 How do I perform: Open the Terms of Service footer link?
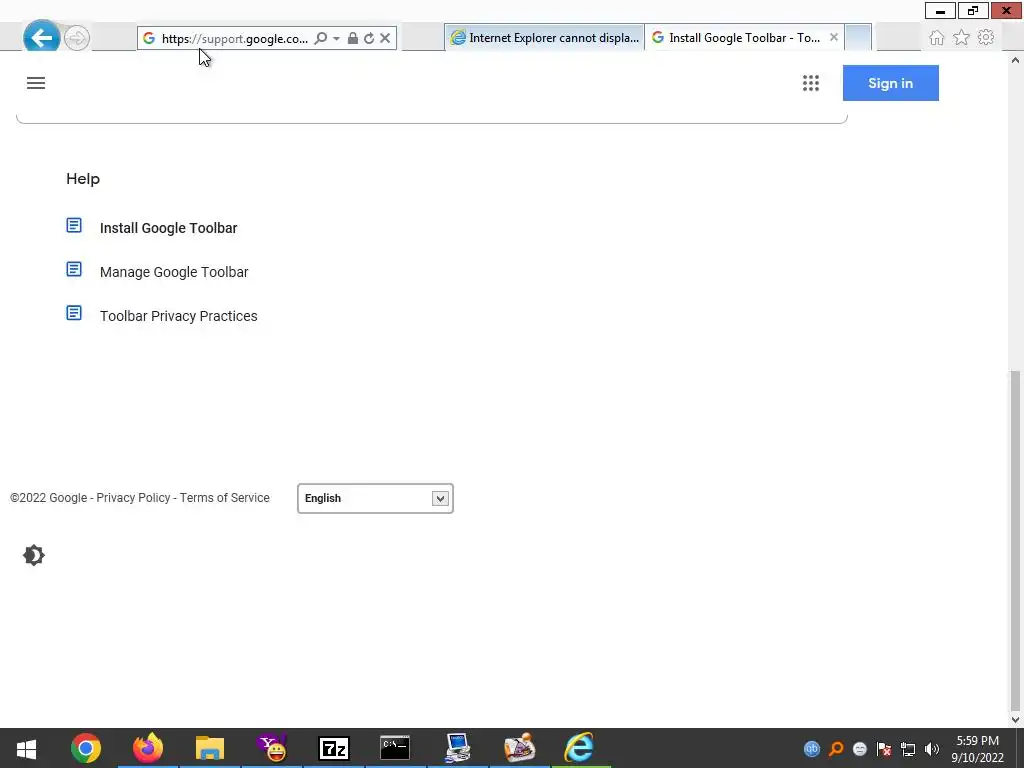[225, 498]
